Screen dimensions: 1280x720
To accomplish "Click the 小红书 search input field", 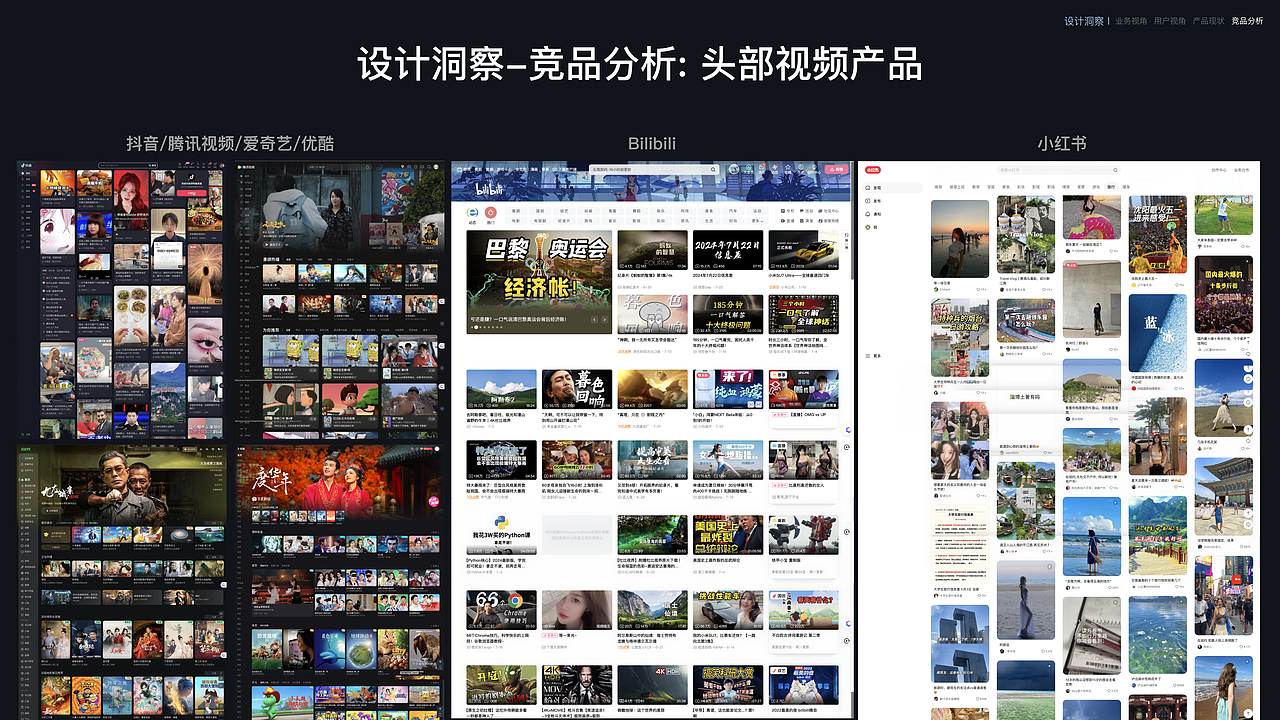I will tap(1059, 170).
